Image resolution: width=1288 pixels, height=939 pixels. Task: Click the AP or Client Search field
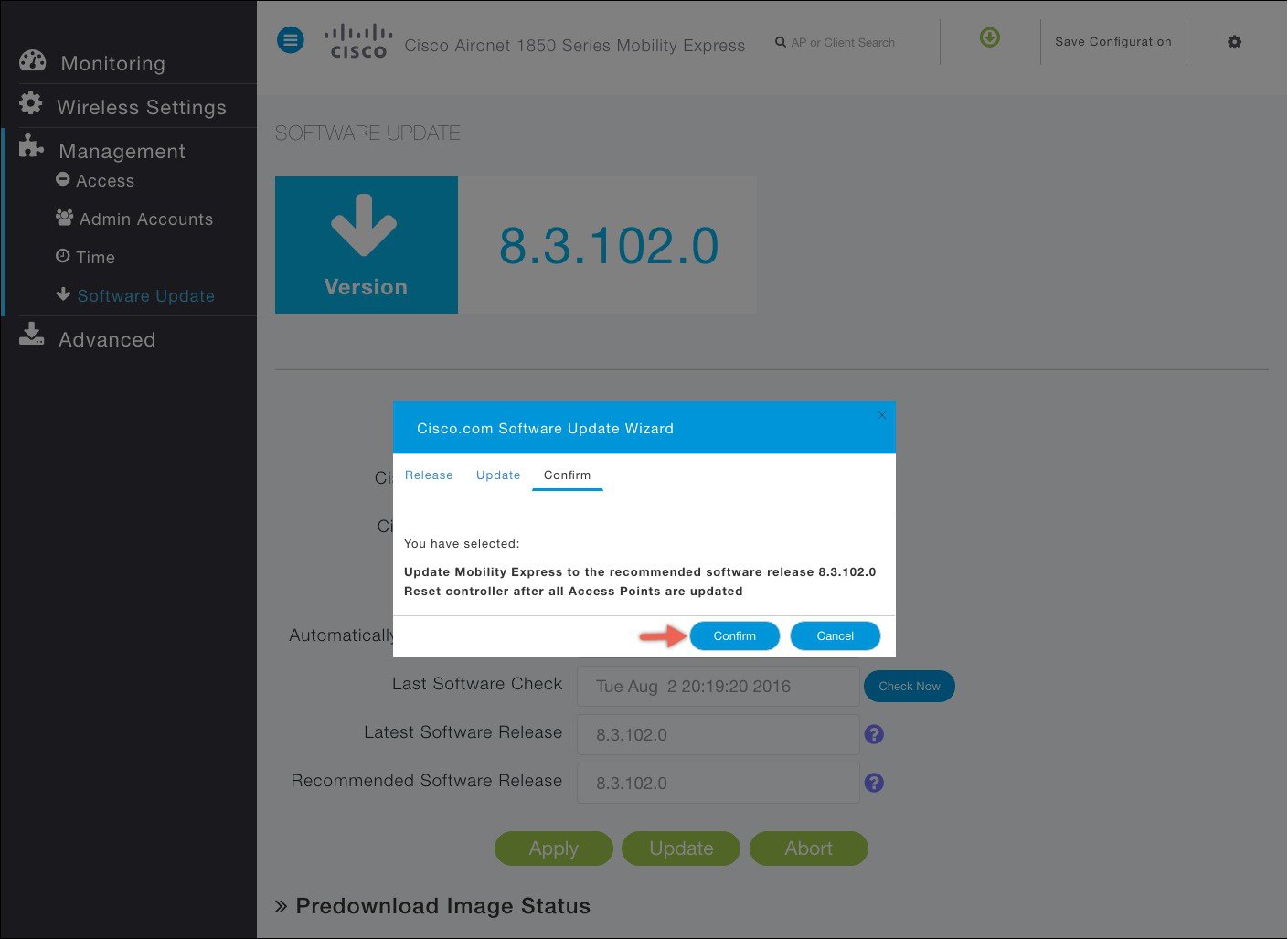click(x=843, y=43)
